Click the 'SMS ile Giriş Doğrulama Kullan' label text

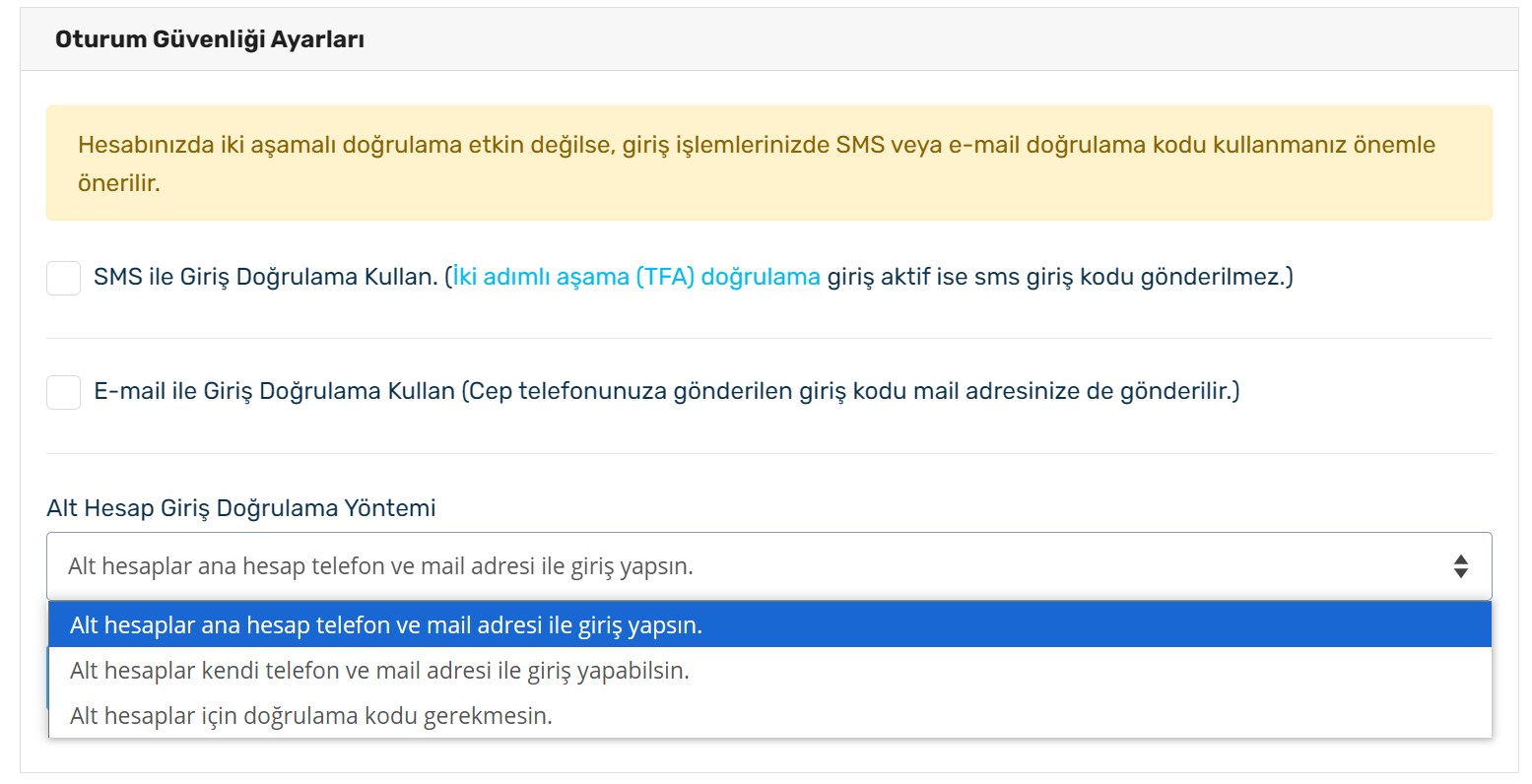266,277
